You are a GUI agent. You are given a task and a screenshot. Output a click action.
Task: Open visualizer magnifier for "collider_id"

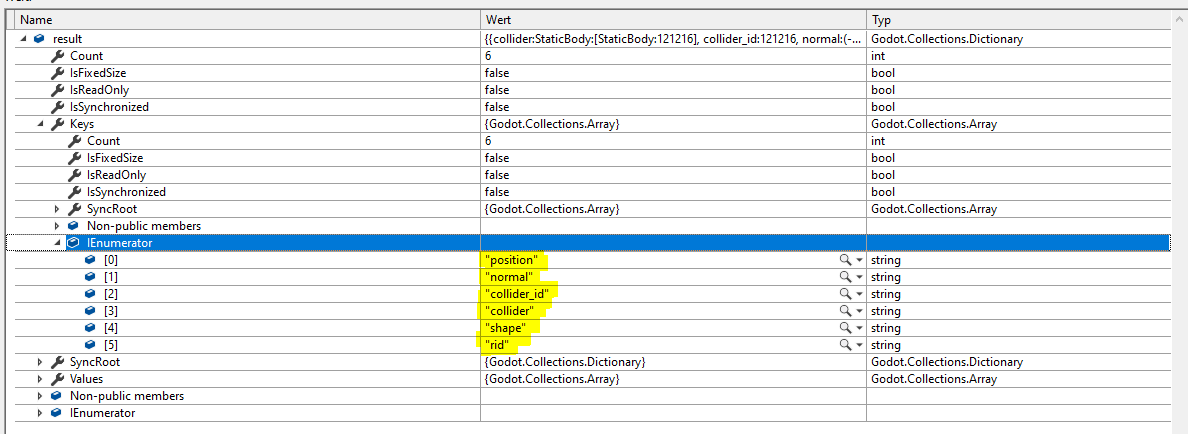pos(844,294)
